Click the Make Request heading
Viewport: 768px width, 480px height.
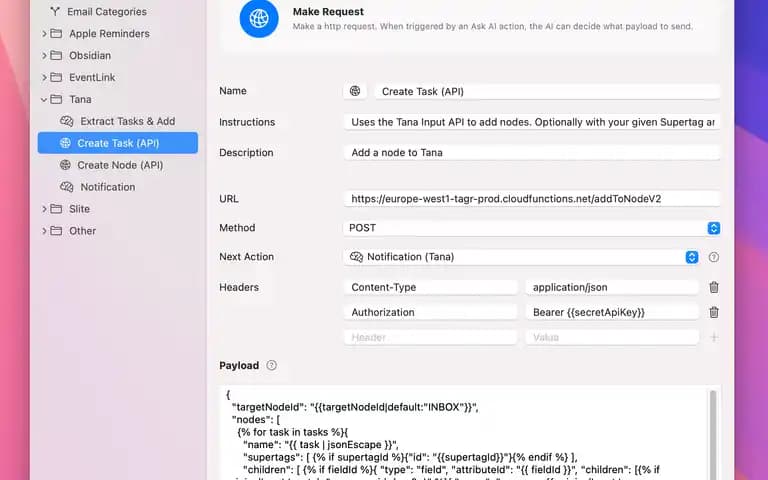[328, 12]
